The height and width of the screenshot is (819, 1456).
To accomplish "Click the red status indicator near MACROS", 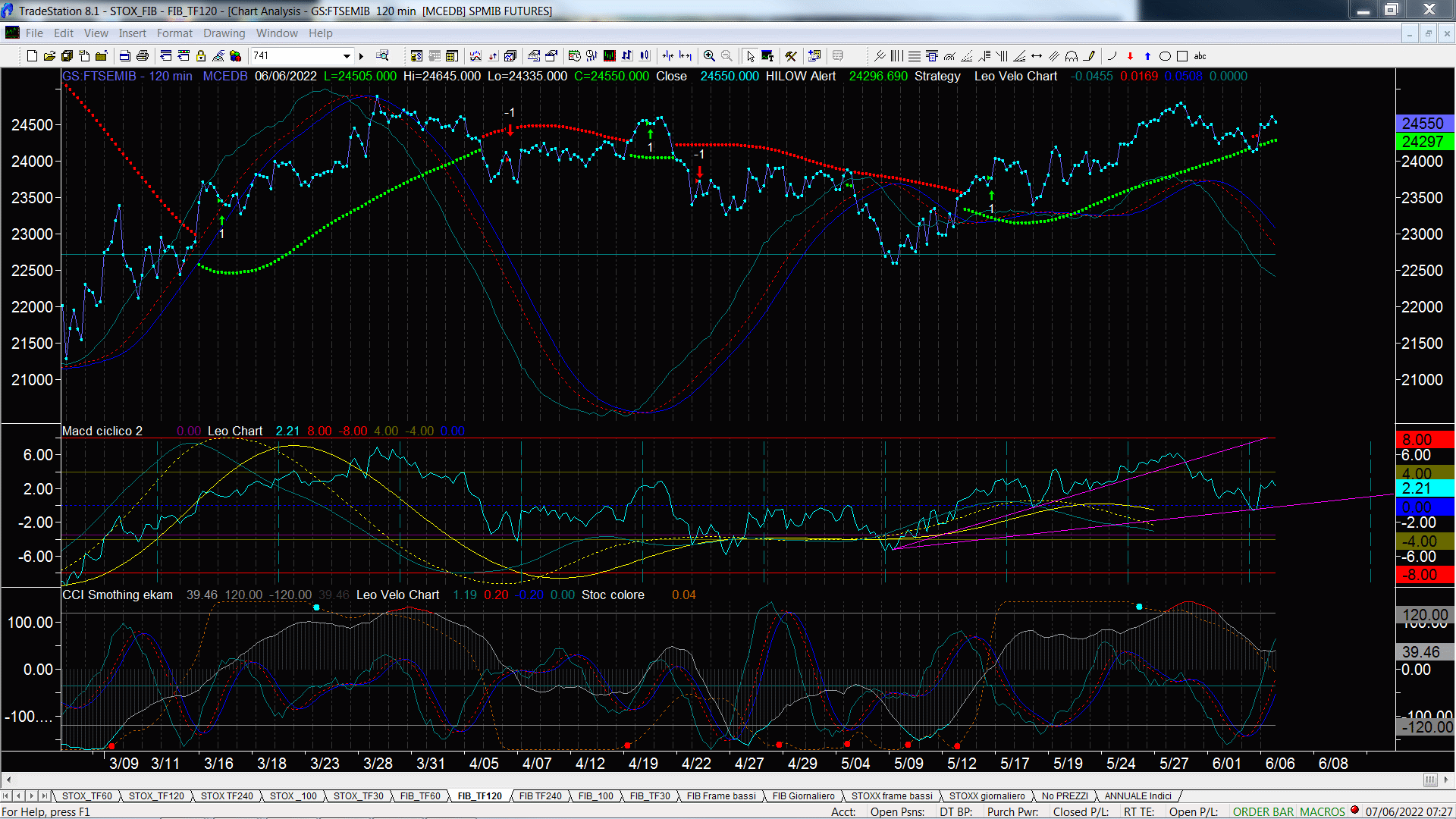I will click(1354, 811).
